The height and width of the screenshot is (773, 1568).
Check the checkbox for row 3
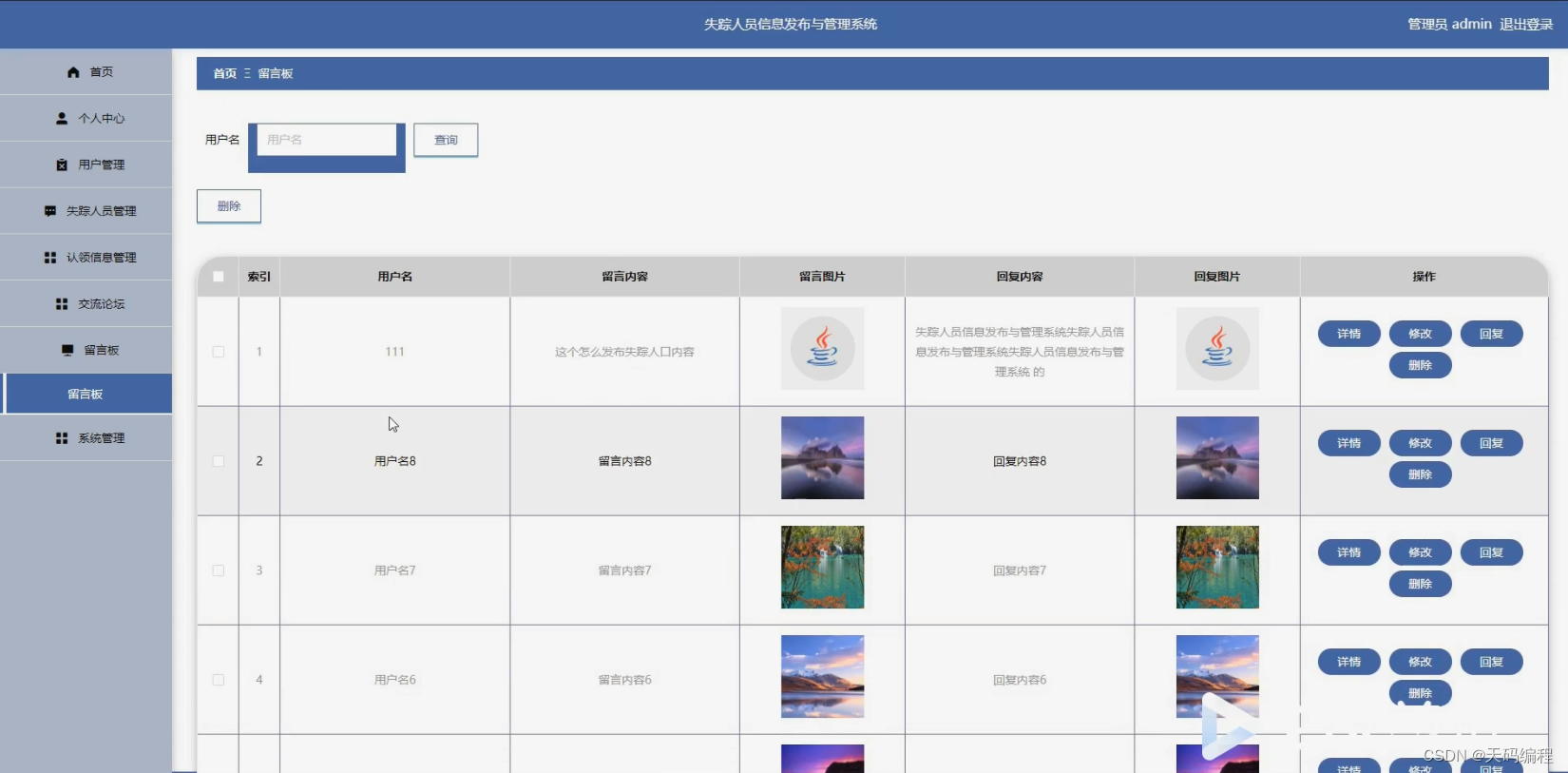click(x=219, y=570)
